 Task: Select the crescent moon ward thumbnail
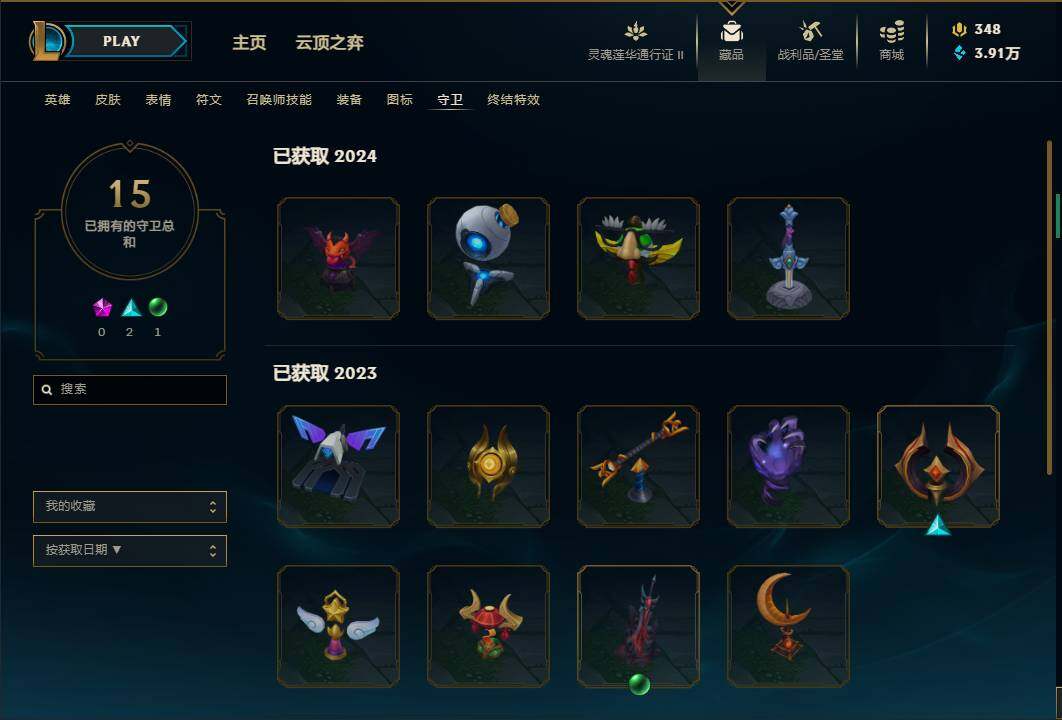[788, 627]
